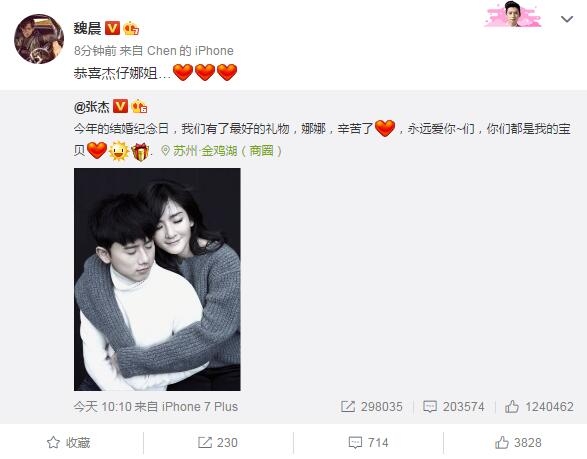Toggle 收藏 favorite on this post

coord(69,443)
